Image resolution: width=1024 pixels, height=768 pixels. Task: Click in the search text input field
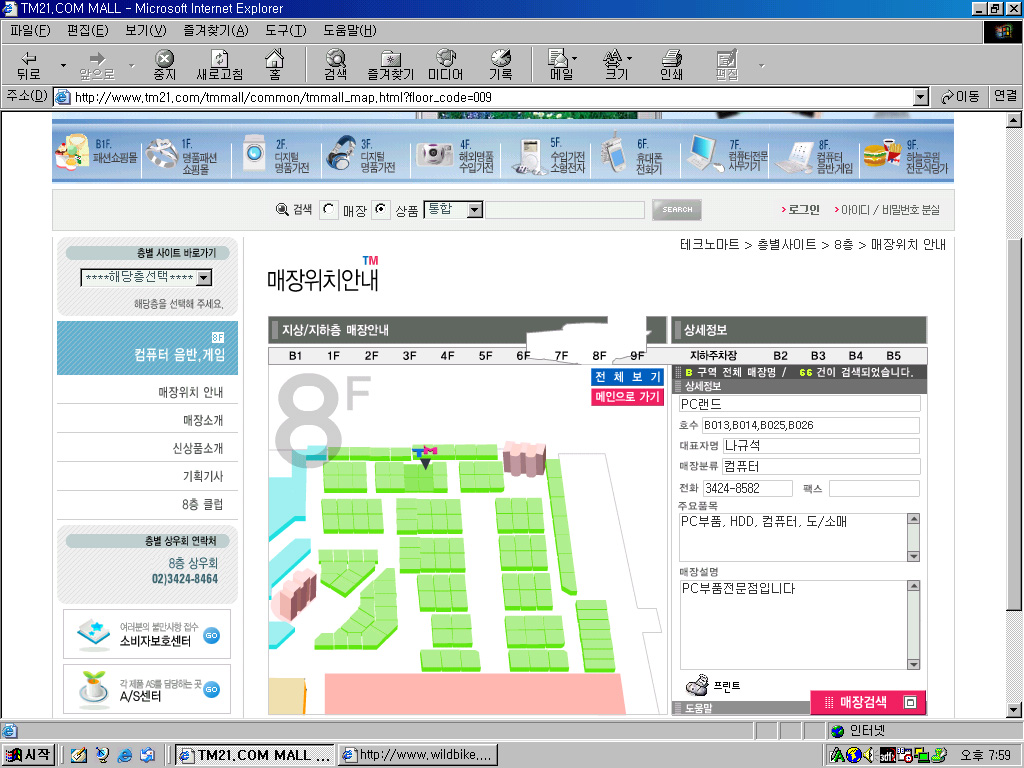point(565,210)
